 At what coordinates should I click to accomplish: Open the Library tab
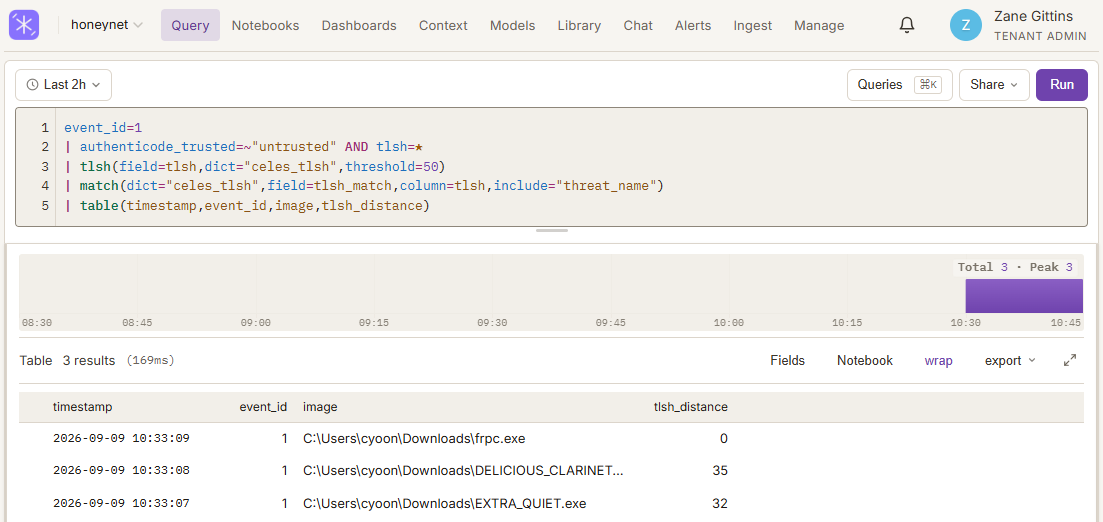(x=579, y=25)
